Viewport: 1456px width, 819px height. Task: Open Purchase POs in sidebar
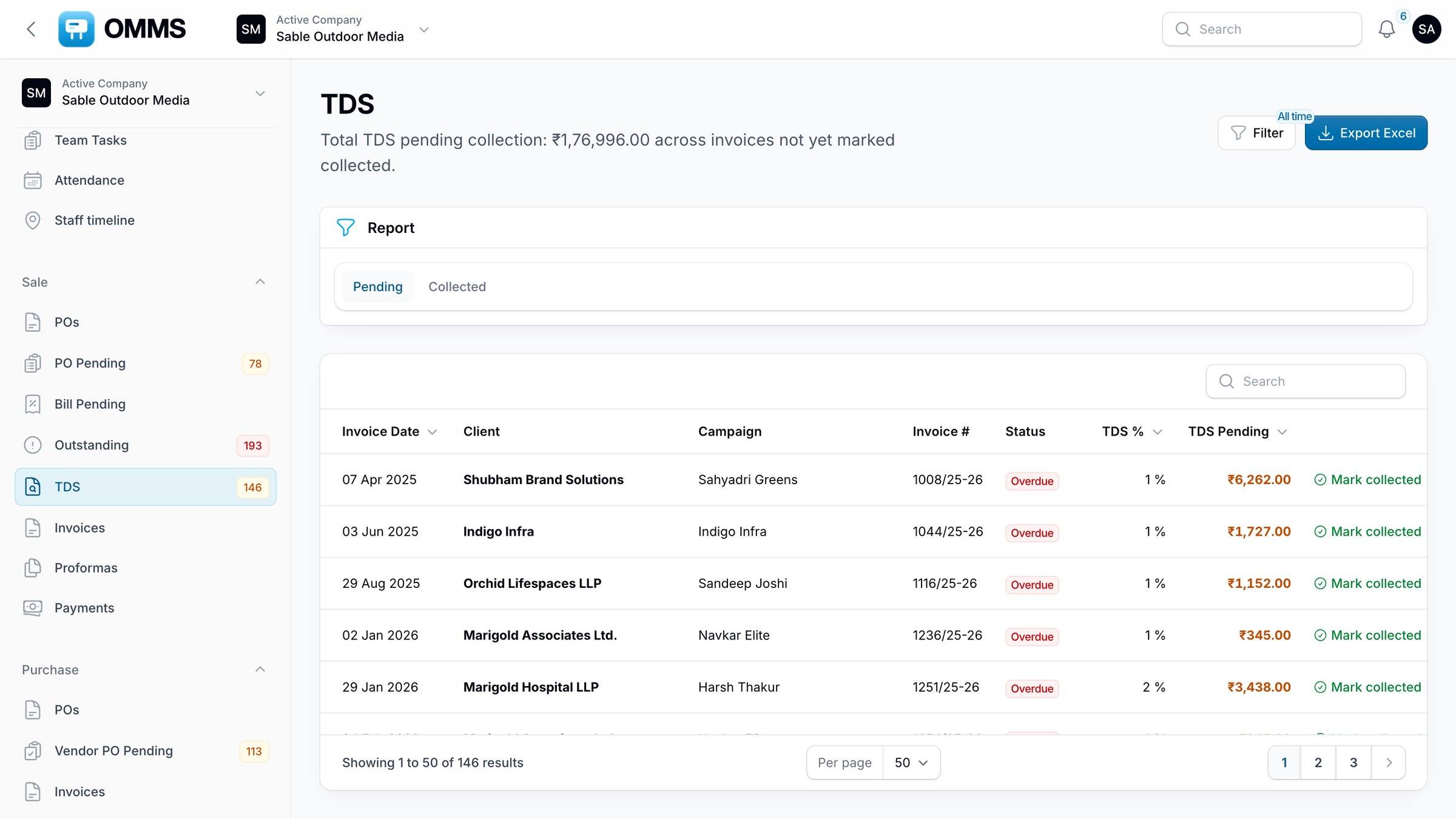[x=146, y=710]
